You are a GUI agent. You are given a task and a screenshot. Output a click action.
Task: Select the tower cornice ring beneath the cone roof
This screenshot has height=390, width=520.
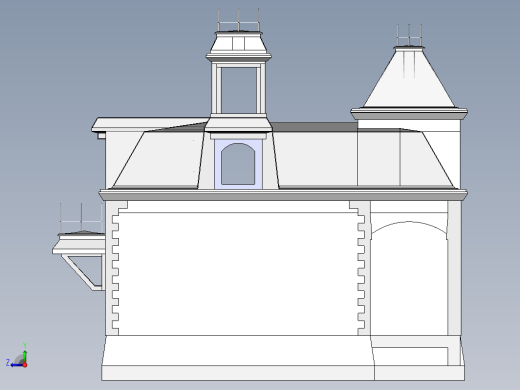click(409, 114)
